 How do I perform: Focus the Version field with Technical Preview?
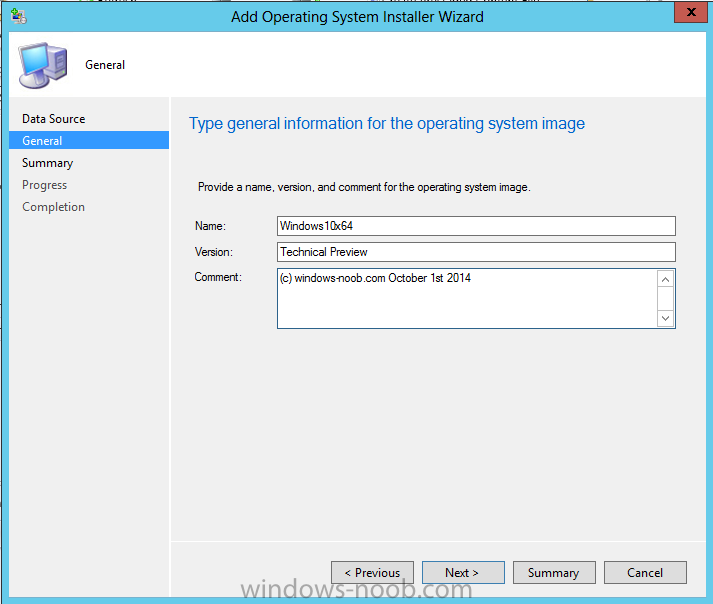click(476, 252)
